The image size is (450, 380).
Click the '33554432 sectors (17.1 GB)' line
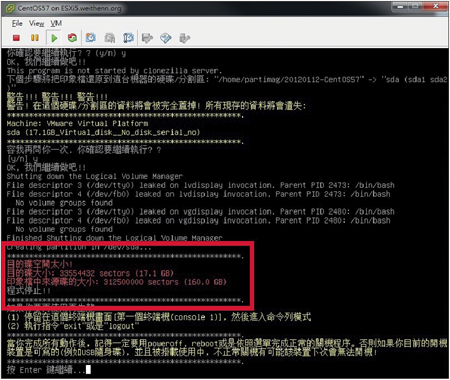pos(90,273)
